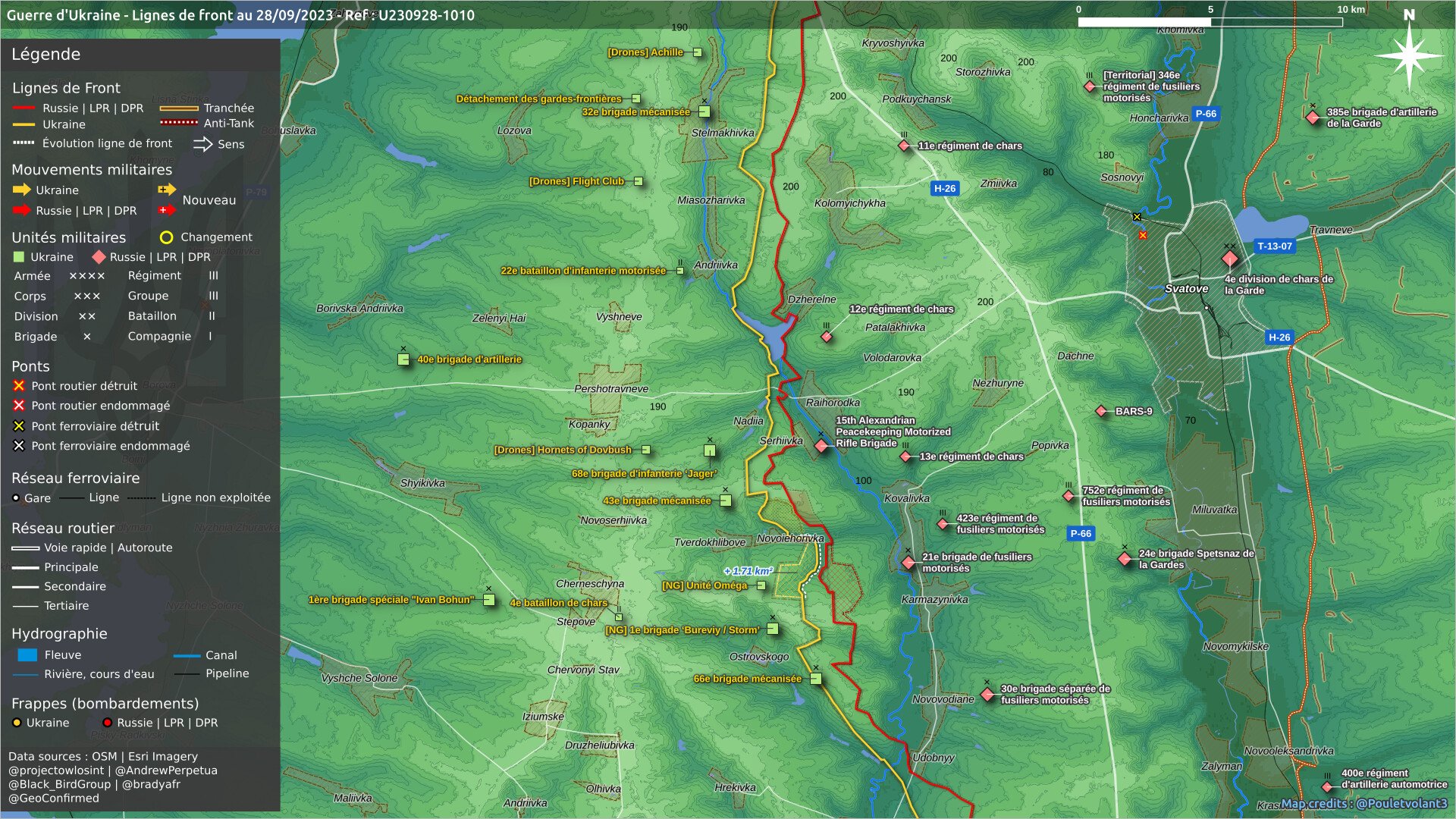Click the BARS-9 diamond marker
1456x819 pixels.
click(1101, 411)
